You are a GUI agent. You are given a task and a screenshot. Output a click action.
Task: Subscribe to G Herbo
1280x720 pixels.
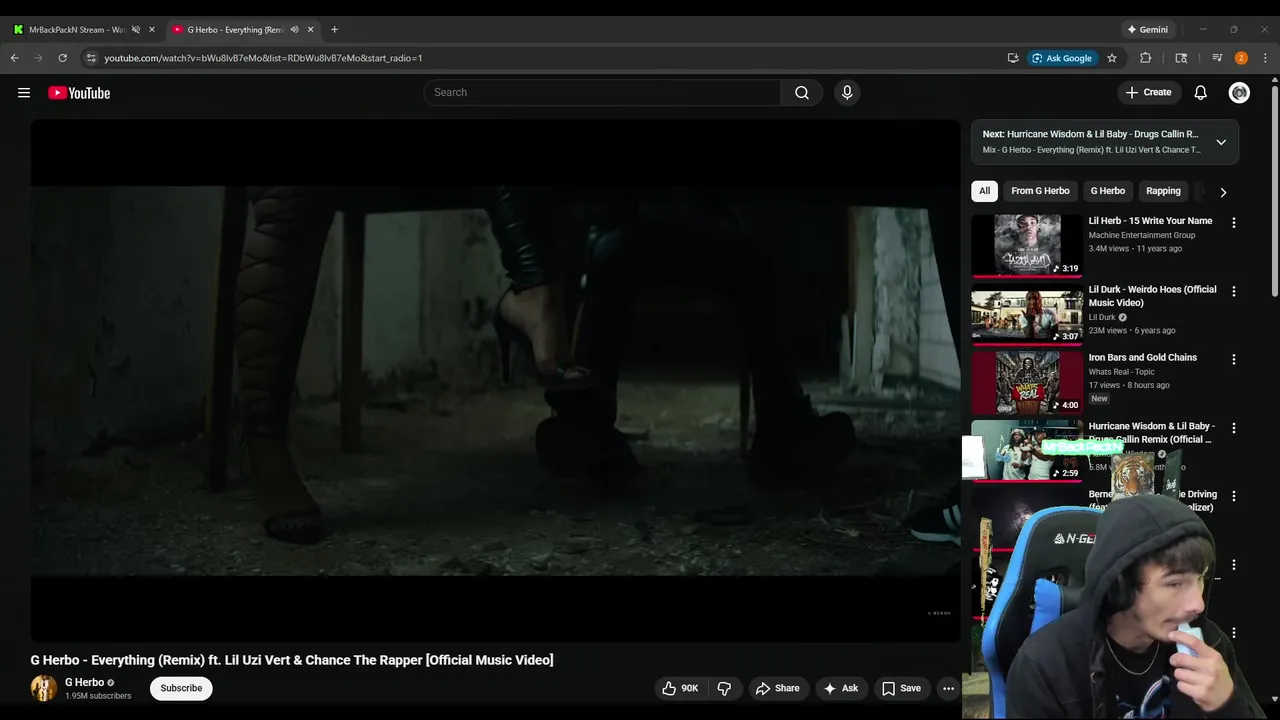coord(181,688)
